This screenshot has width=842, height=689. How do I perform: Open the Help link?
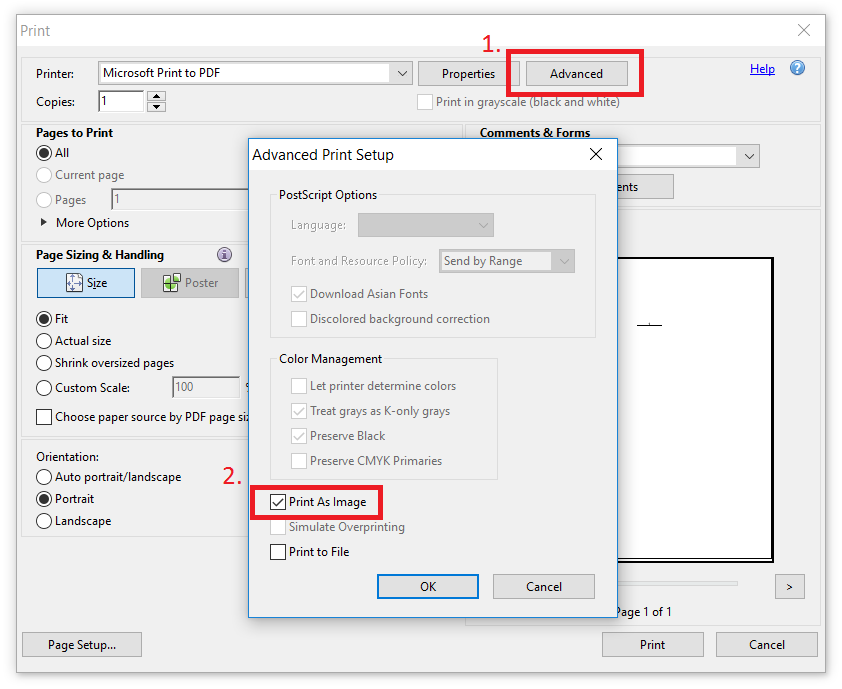click(762, 69)
